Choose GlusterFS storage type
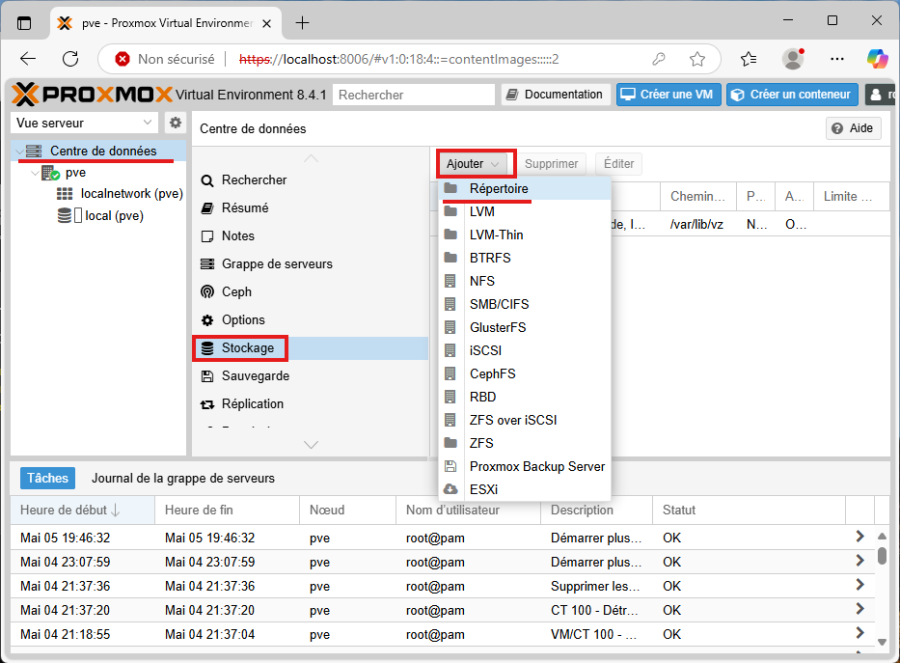Image resolution: width=900 pixels, height=663 pixels. pos(525,327)
